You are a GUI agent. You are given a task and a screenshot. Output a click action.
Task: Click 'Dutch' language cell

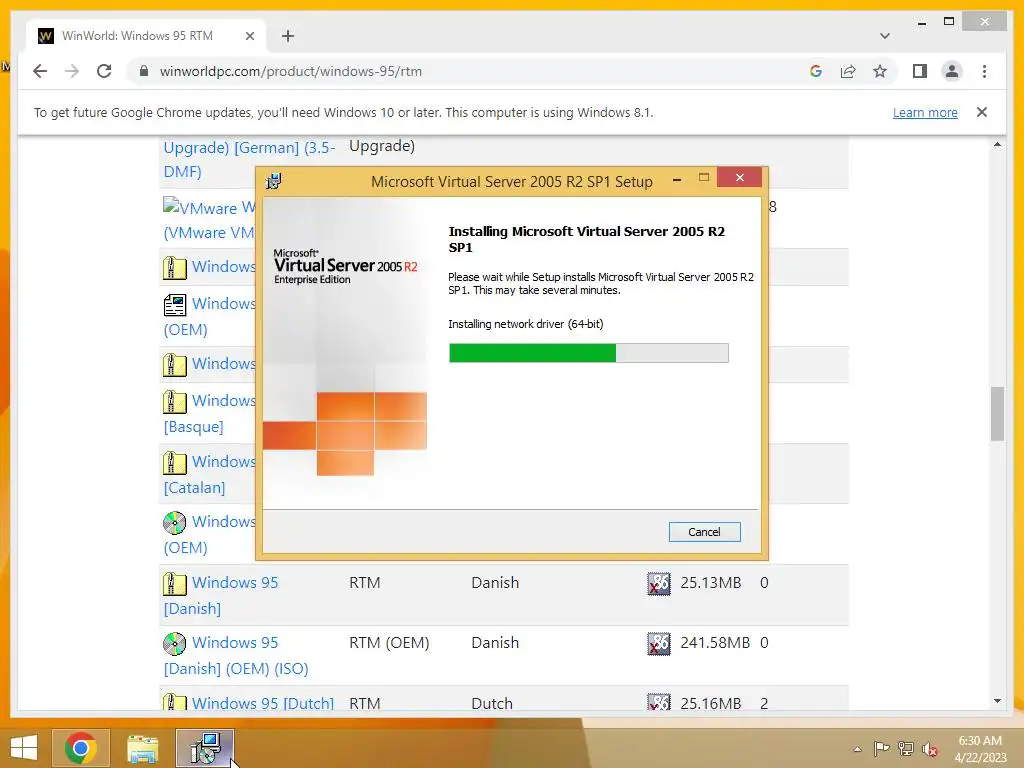coord(492,703)
